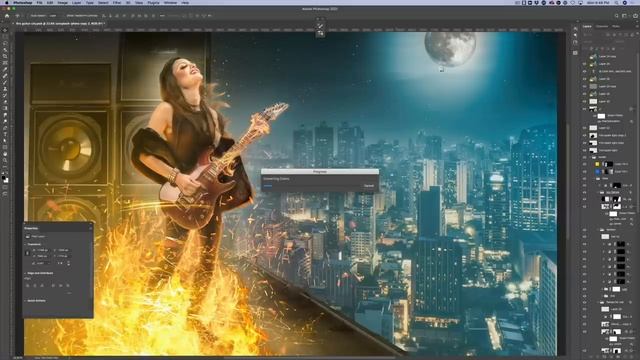The image size is (640, 360).
Task: Cancel the Progress dialog
Action: (x=369, y=186)
